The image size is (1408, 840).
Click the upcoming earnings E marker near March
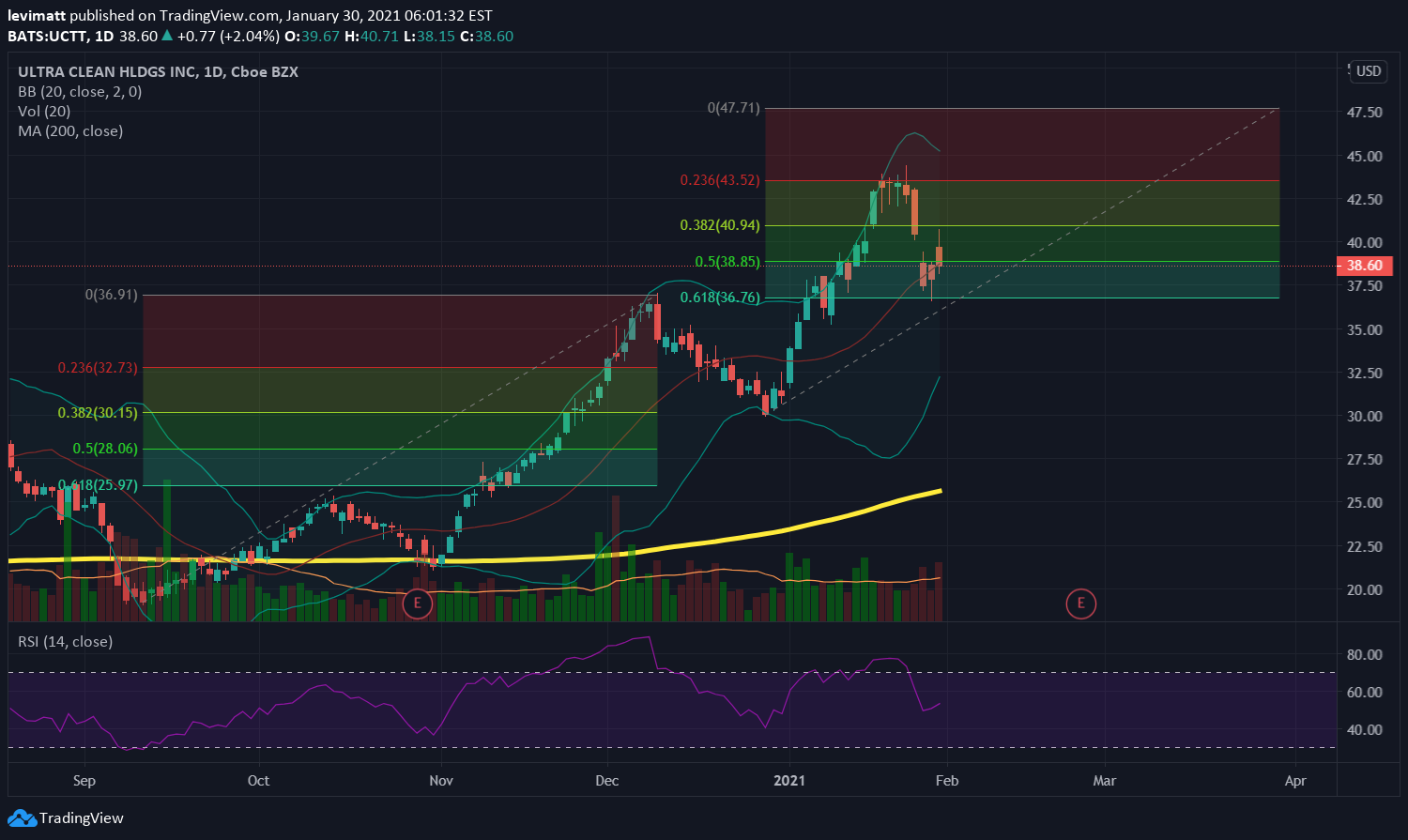pos(1081,603)
